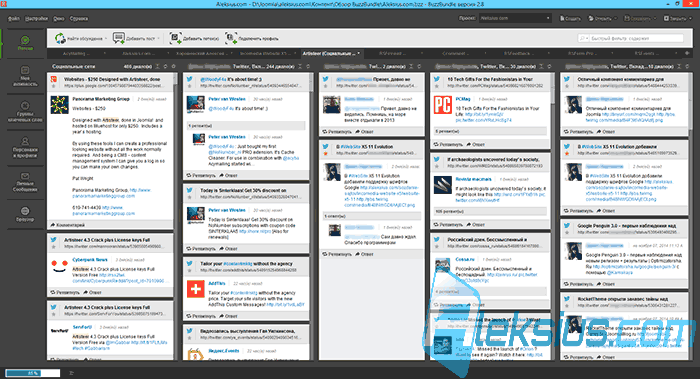
Task: Click the collapse icon in the 2 диалога column header
Action: [x=412, y=67]
